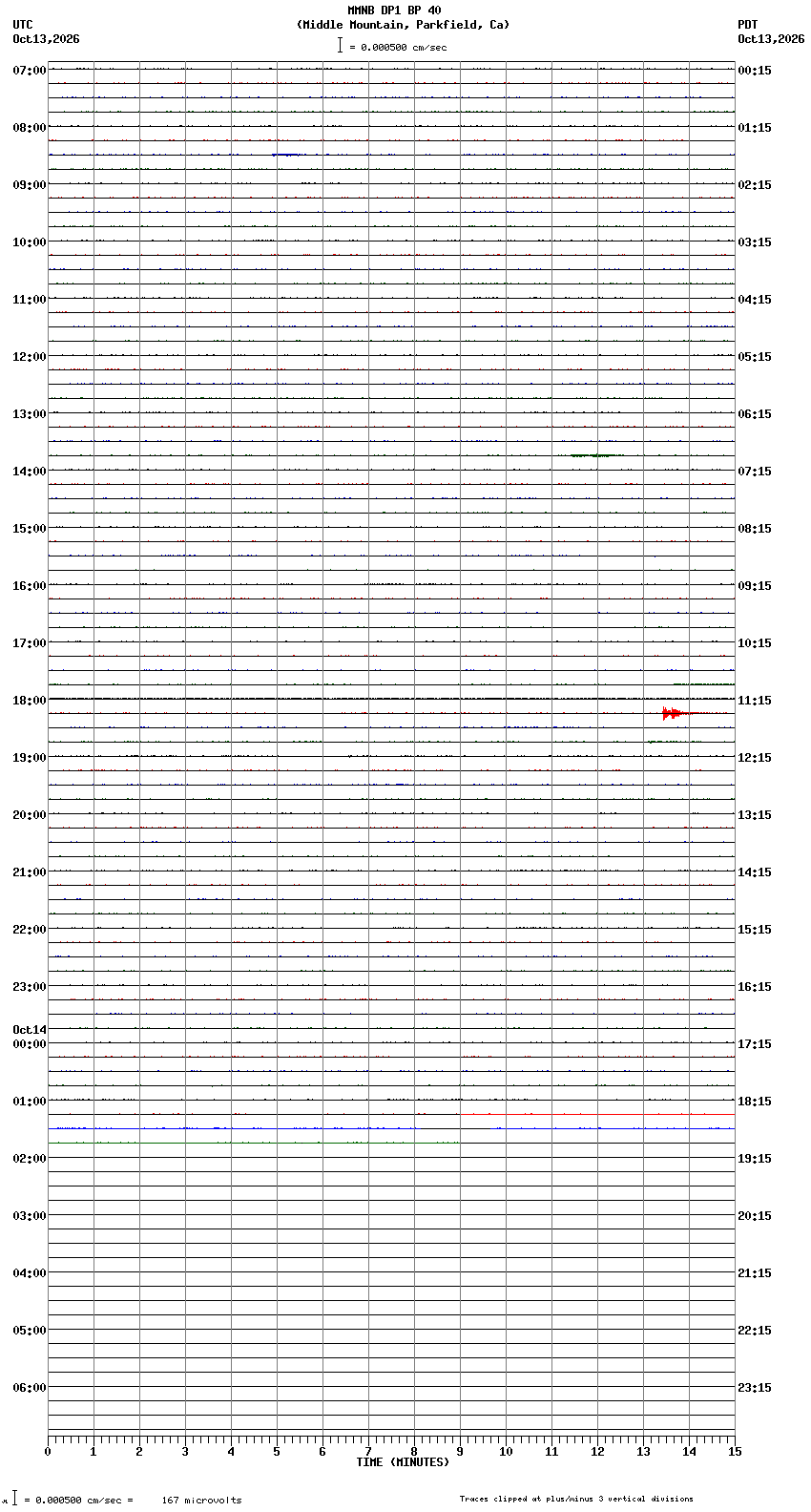Click the 167 microvolts footer text
Image resolution: width=811 pixels, height=1512 pixels.
coord(201,1501)
